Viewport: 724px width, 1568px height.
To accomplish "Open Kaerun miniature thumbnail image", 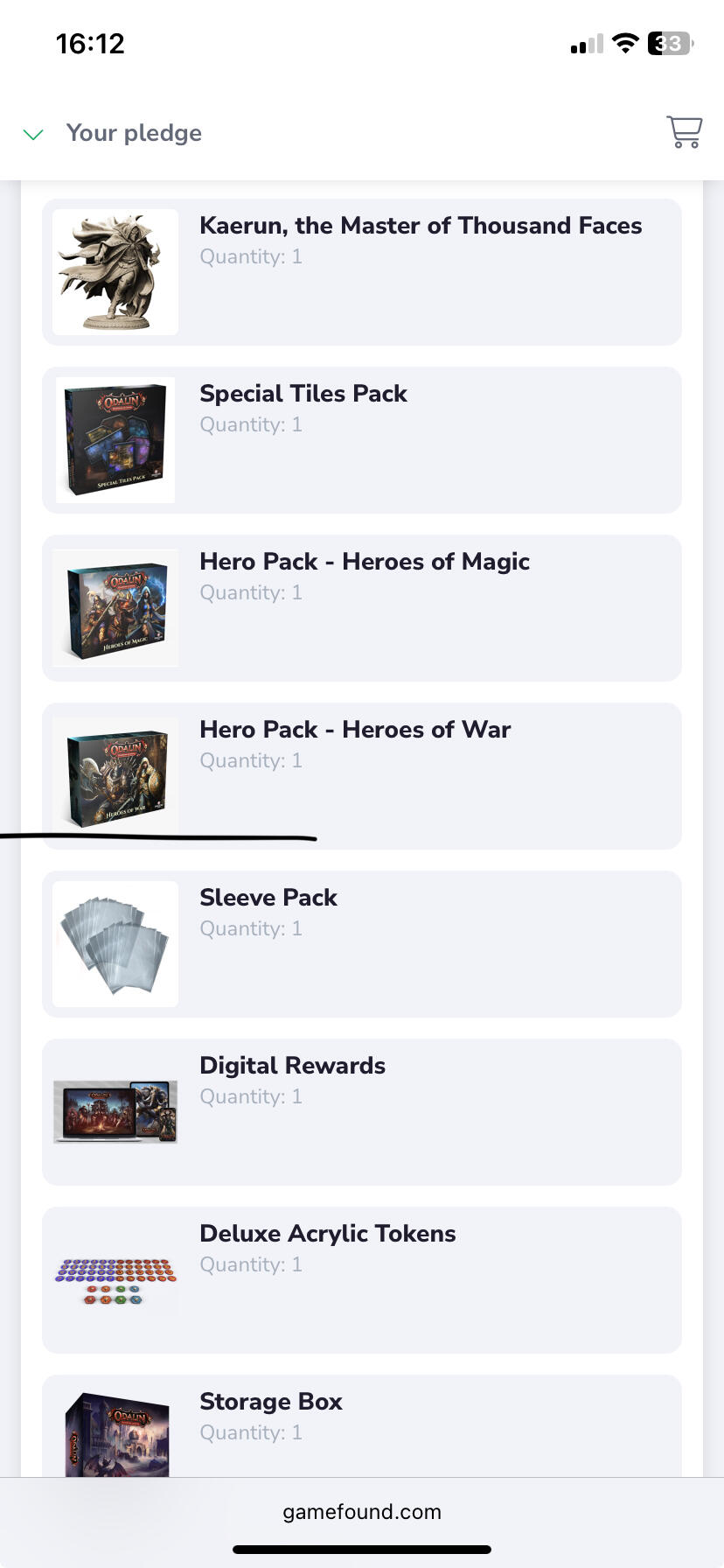I will pyautogui.click(x=115, y=272).
